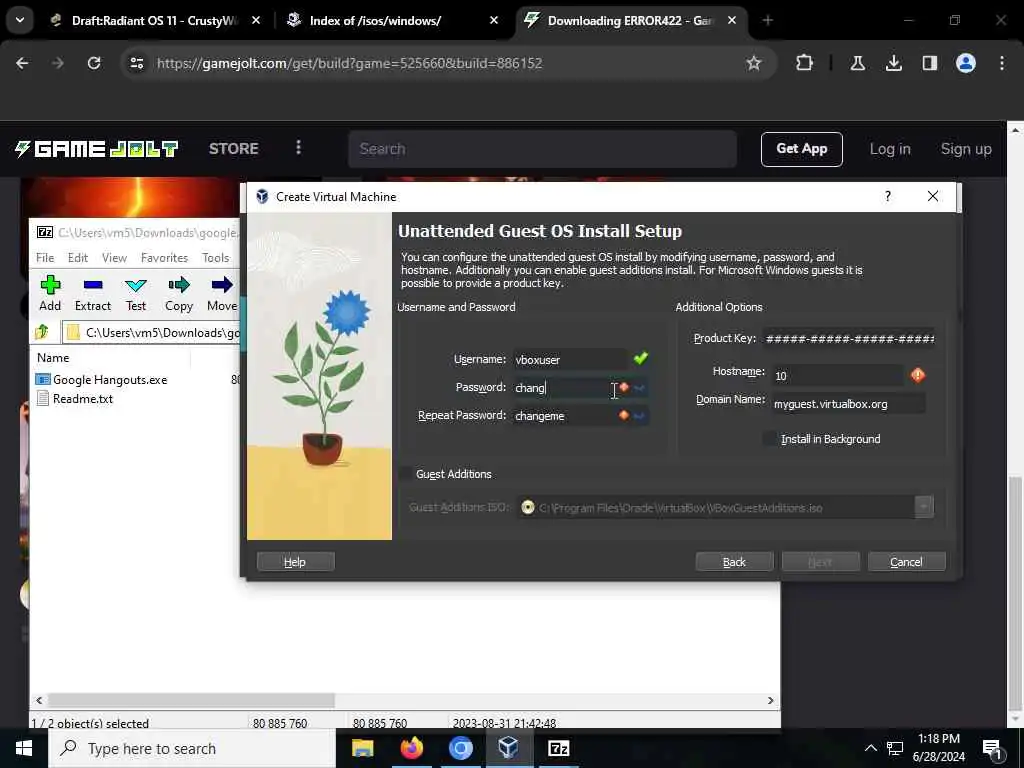Click hostname error warning icon
Image resolution: width=1024 pixels, height=768 pixels.
pyautogui.click(x=918, y=375)
